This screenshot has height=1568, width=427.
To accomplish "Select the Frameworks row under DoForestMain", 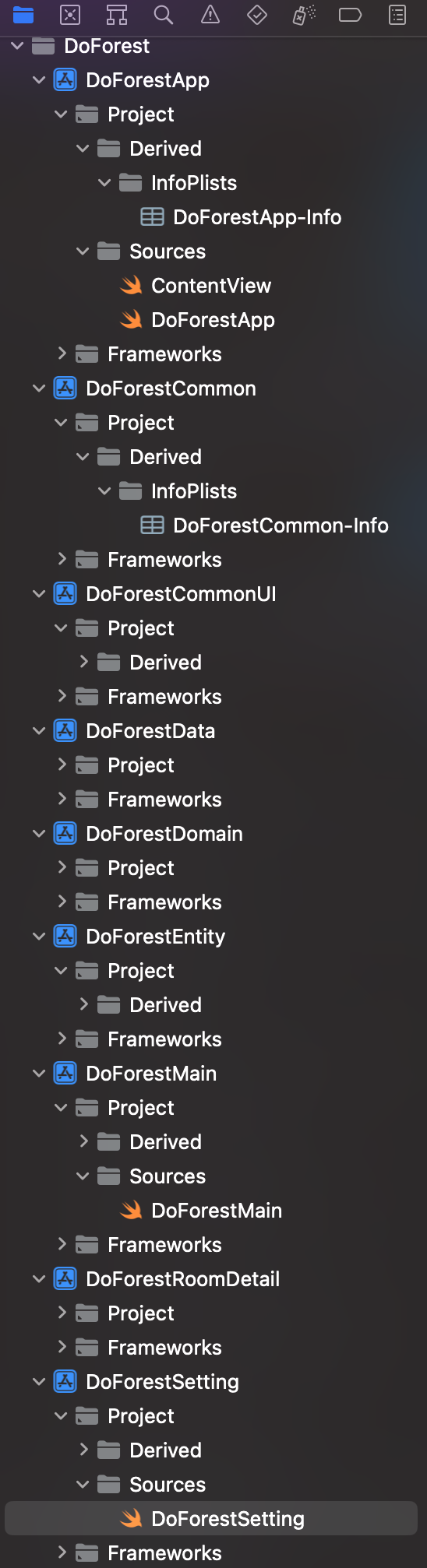I will (213, 1245).
